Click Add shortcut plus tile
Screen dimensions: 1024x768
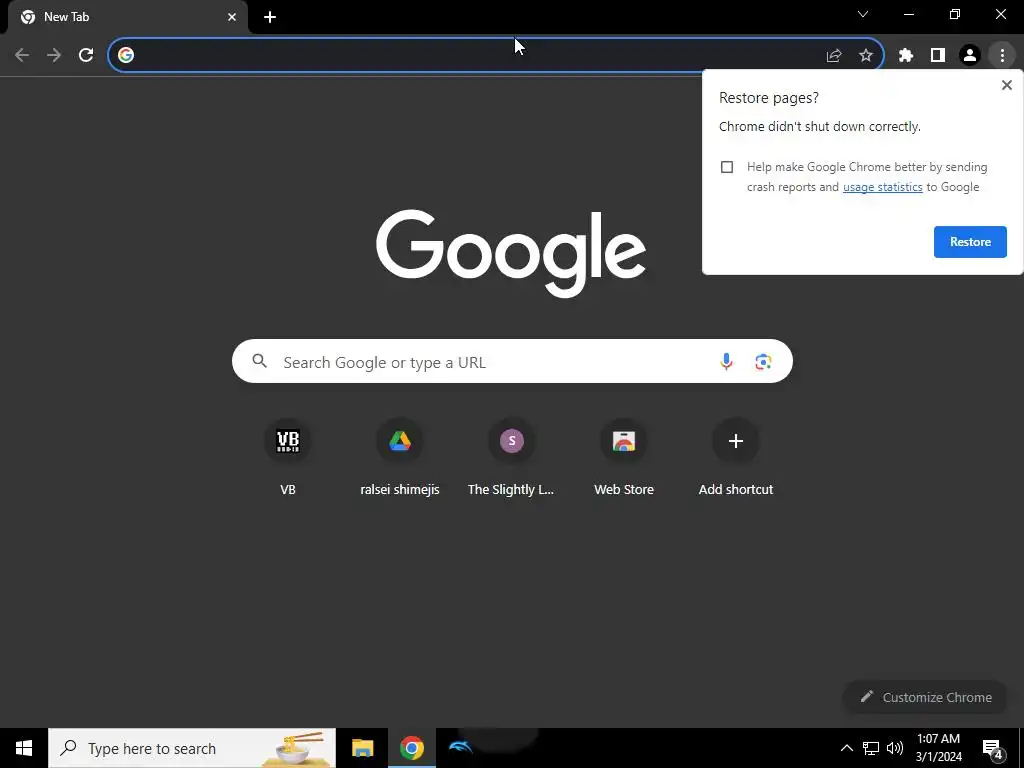point(735,457)
